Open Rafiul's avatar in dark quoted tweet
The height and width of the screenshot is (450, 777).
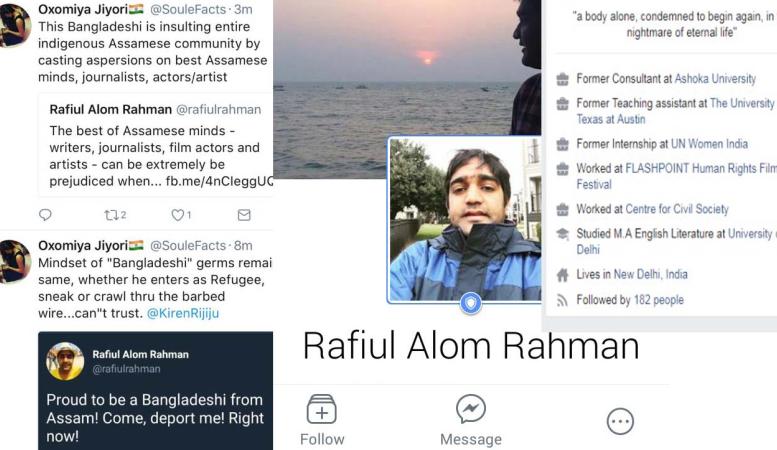(65, 361)
